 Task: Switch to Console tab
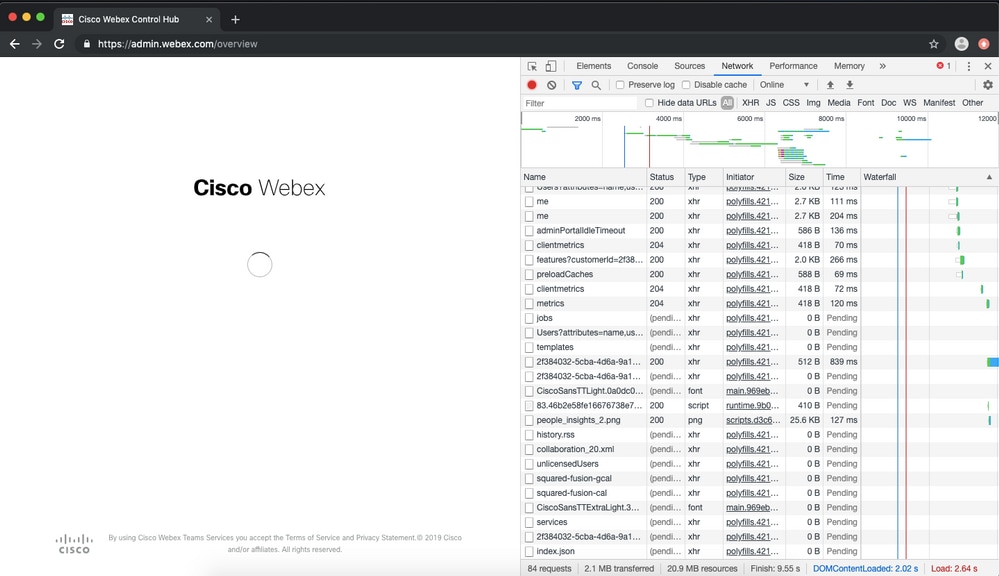pos(642,66)
